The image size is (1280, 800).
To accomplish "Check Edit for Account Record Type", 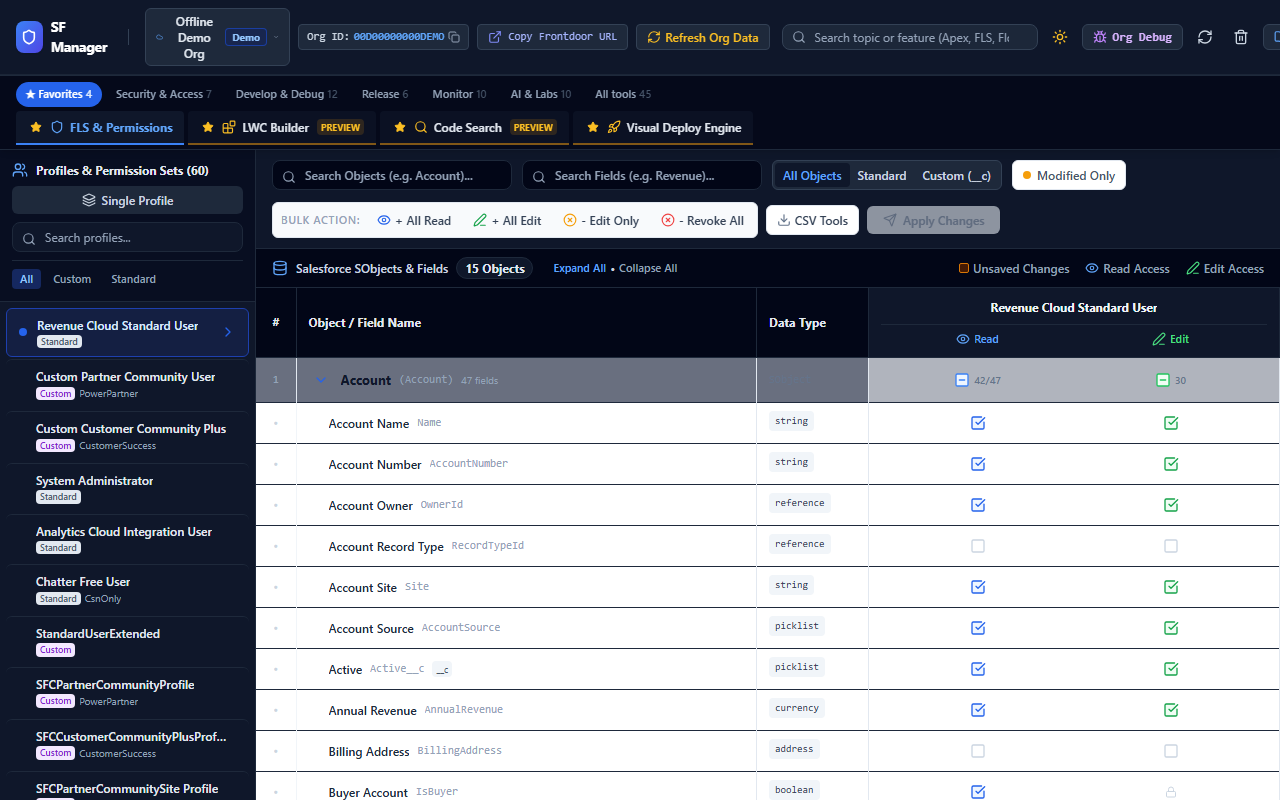I will 1171,546.
